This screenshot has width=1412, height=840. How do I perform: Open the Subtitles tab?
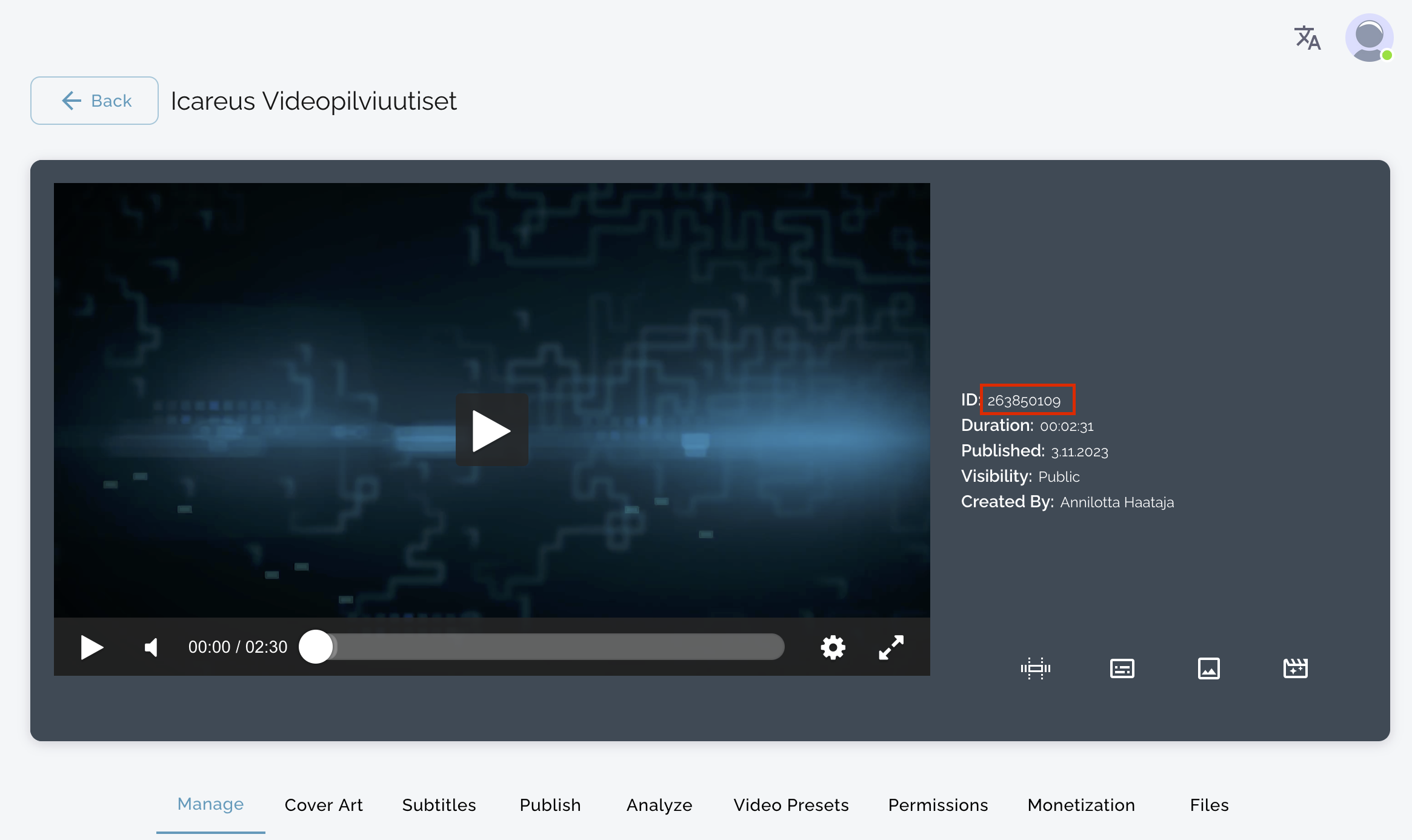439,805
